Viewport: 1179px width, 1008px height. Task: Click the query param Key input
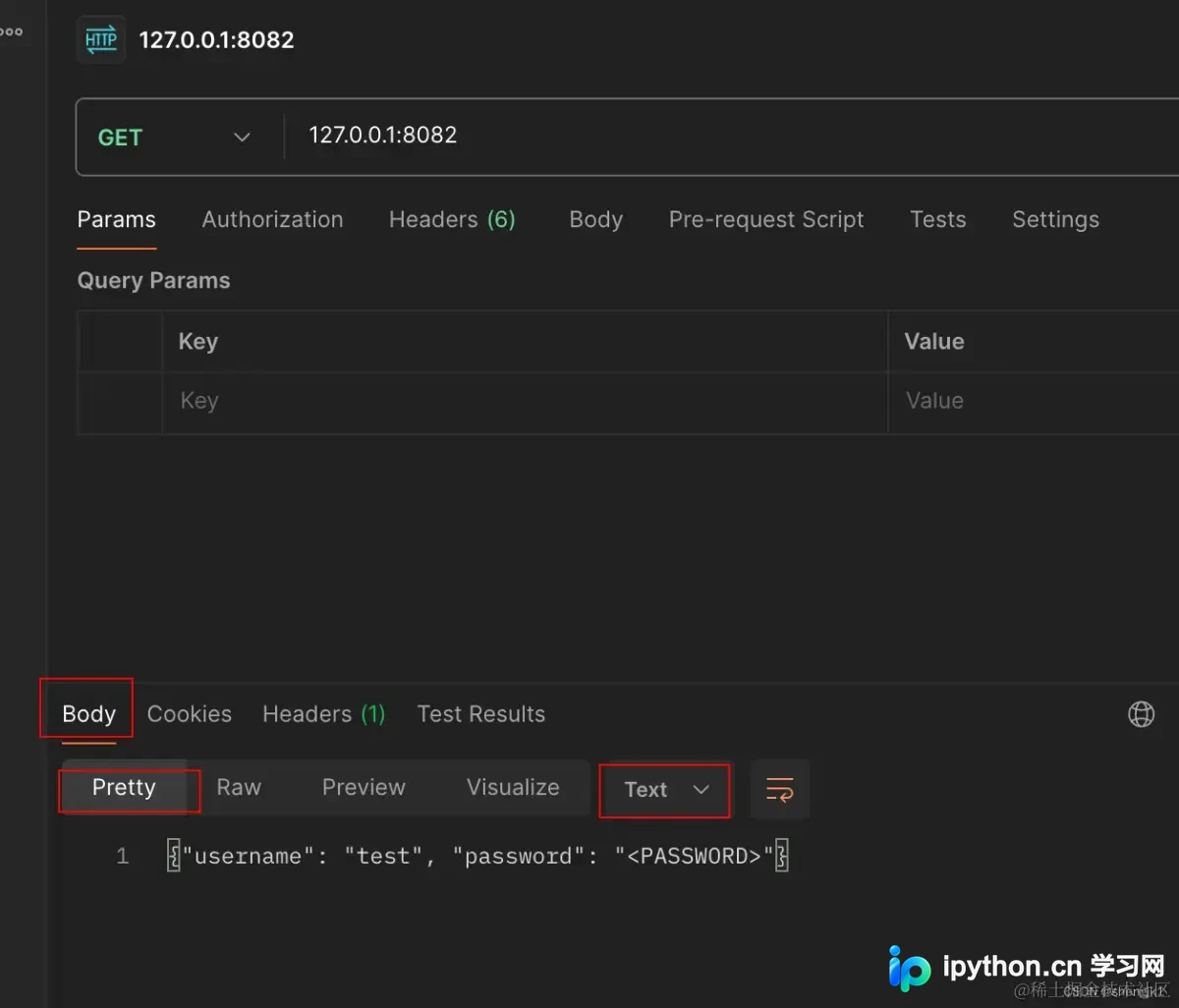click(525, 401)
